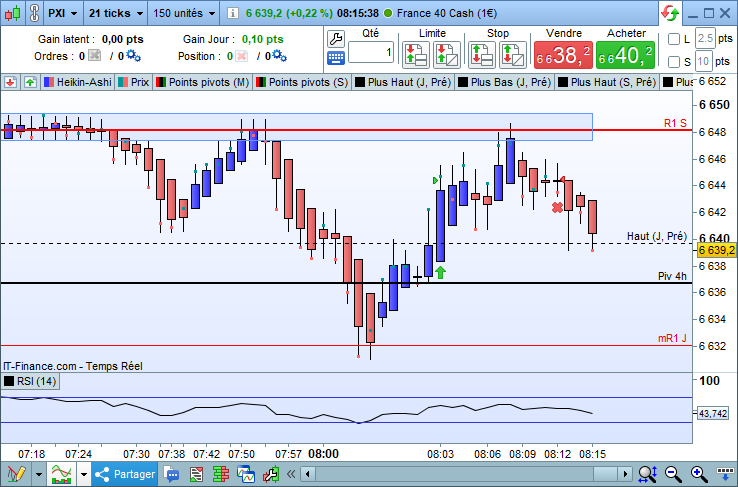Viewport: 738px width, 487px height.
Task: Click the download bar icon
Action: pos(725,473)
